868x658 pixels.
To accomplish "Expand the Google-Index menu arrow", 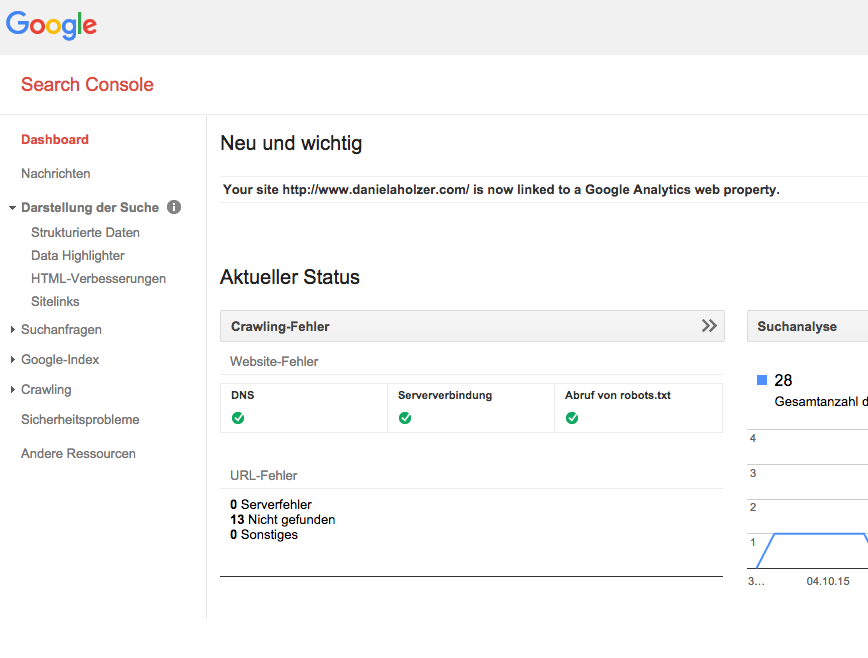I will tap(12, 360).
